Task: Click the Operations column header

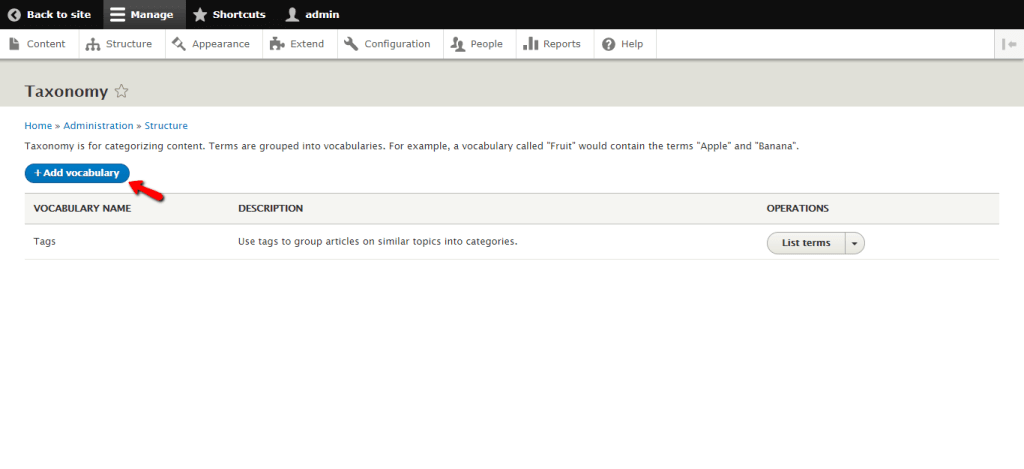Action: pos(797,208)
